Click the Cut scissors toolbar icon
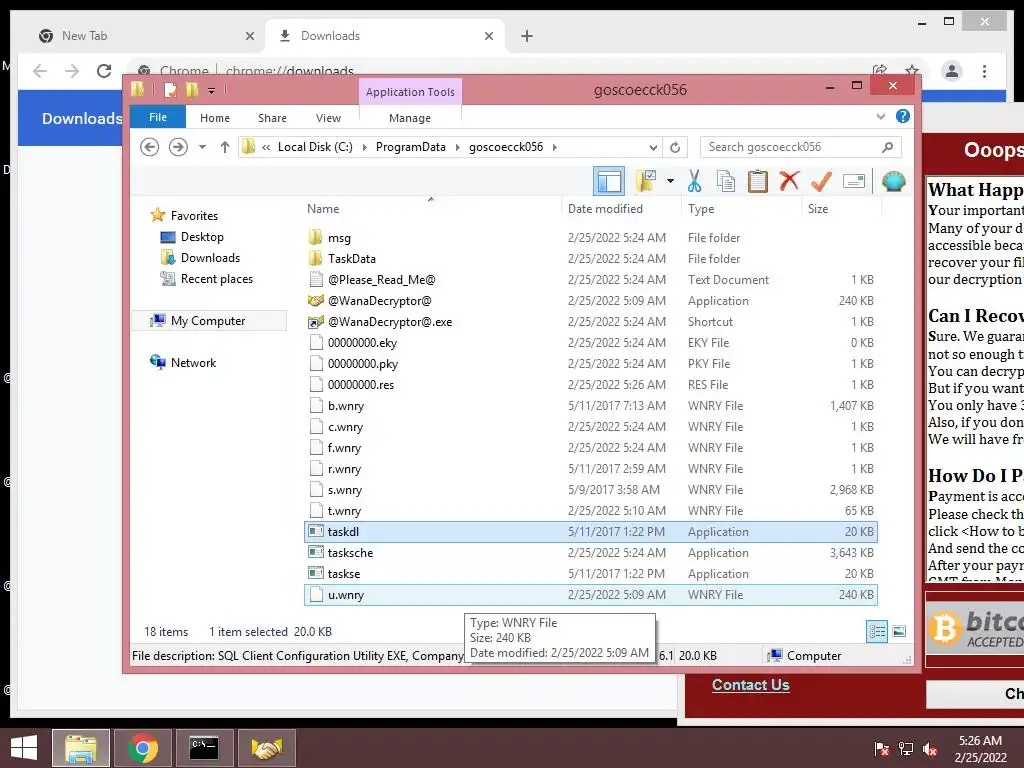 tap(694, 181)
